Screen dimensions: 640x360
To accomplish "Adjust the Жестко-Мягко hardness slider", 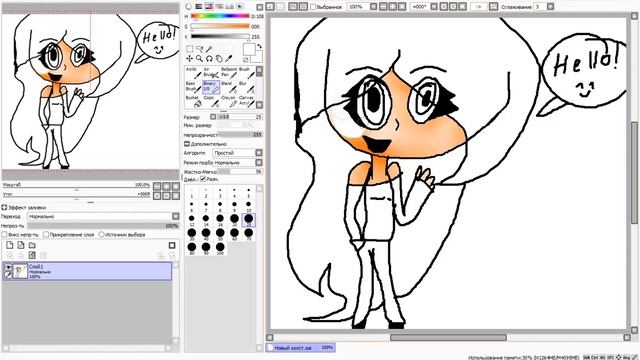I will 240,172.
